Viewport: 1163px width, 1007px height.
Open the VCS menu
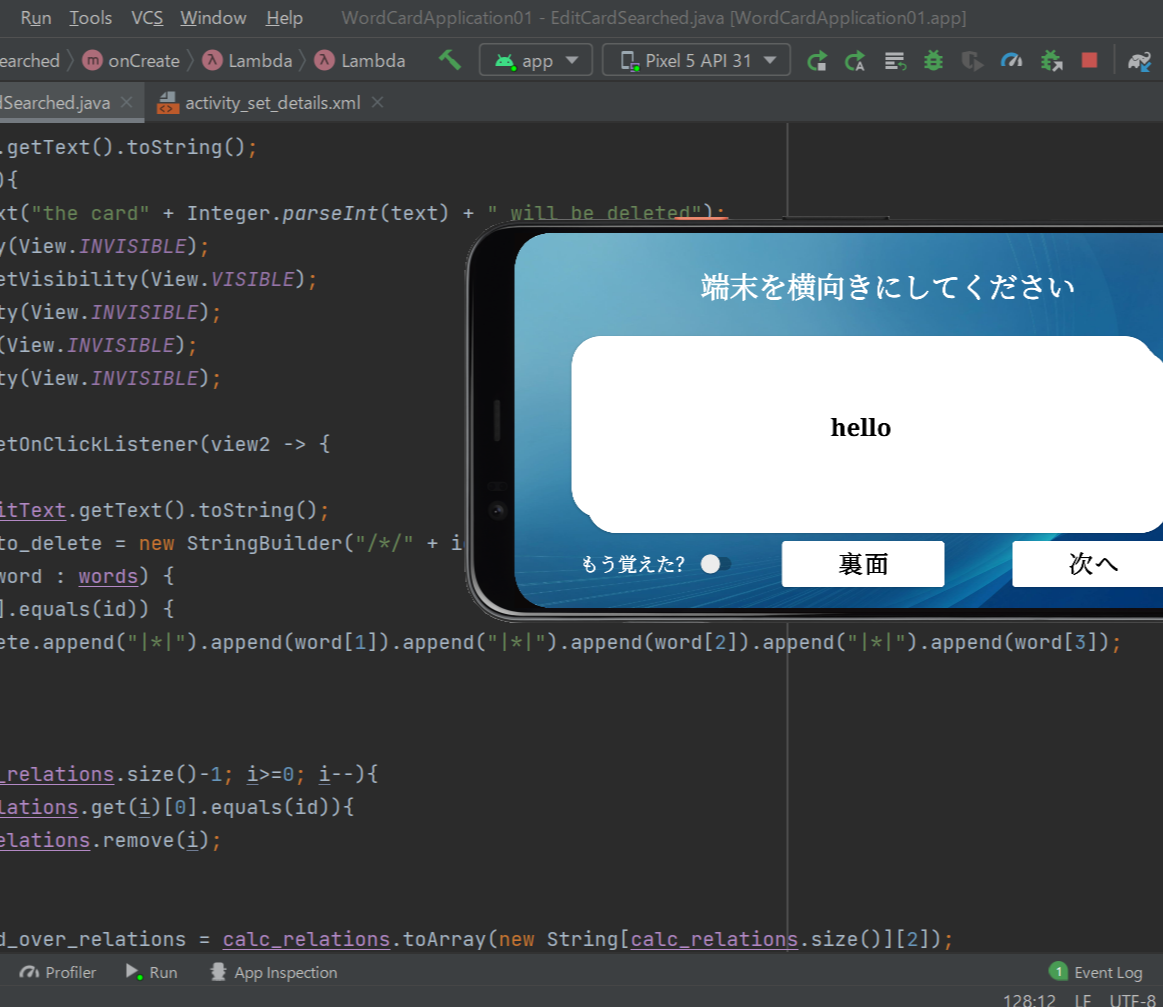(x=147, y=18)
